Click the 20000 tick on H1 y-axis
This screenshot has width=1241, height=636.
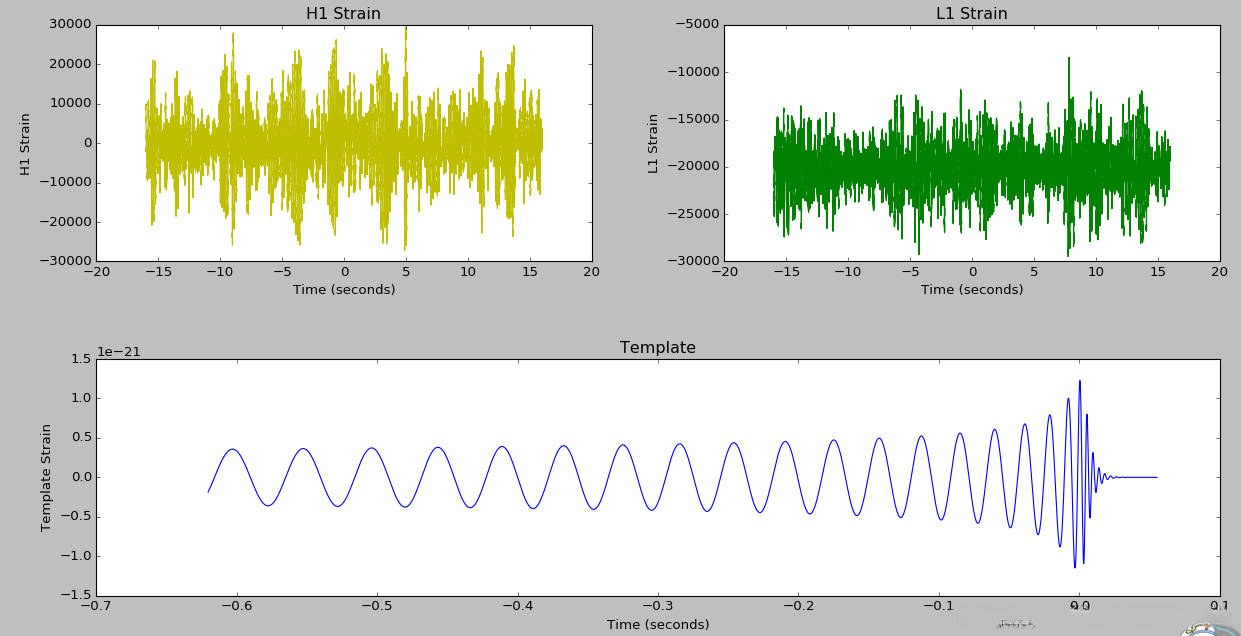(x=70, y=64)
